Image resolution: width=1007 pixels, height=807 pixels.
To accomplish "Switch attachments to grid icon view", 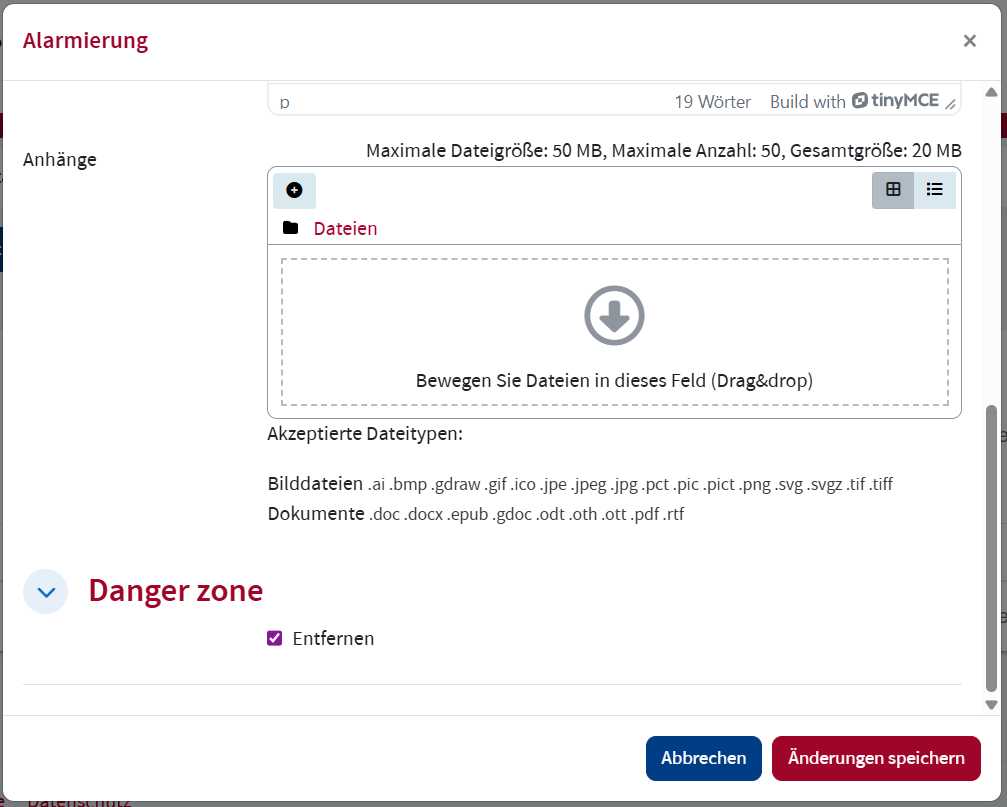I will click(x=893, y=189).
